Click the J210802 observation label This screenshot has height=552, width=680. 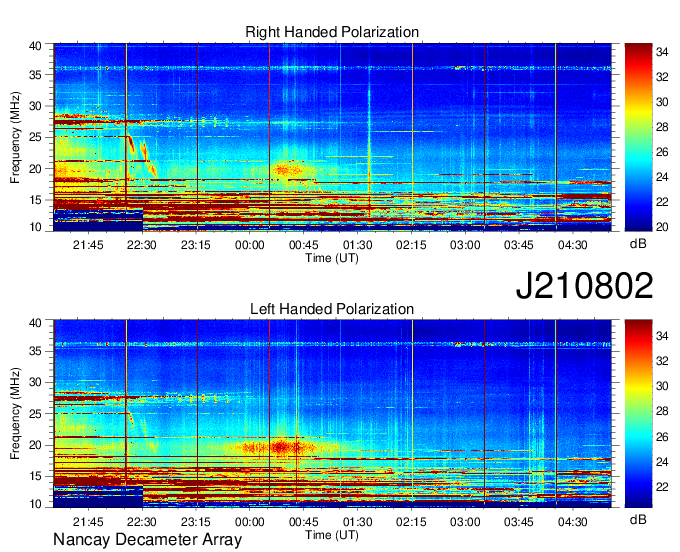click(x=584, y=286)
